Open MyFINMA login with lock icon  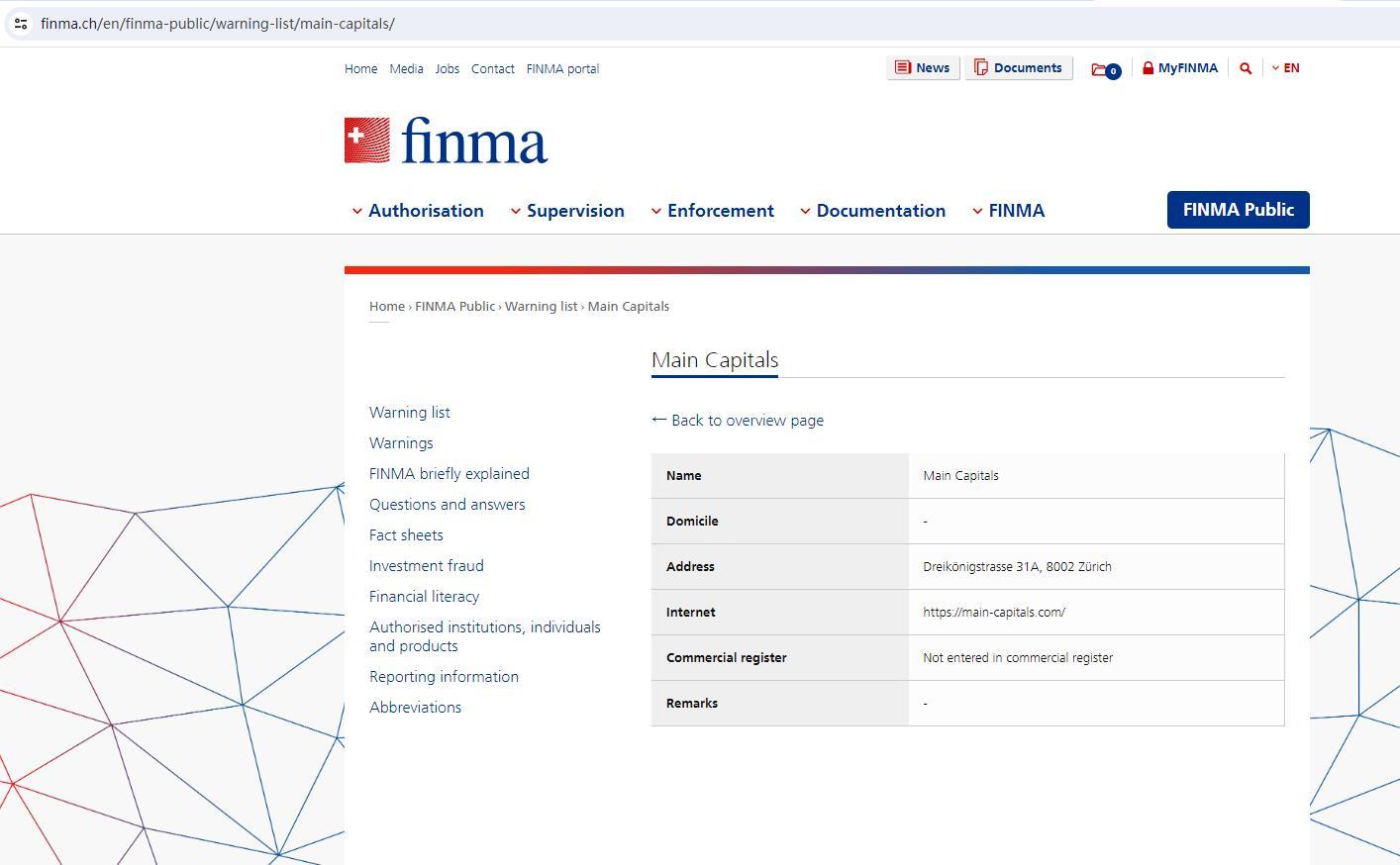1179,68
